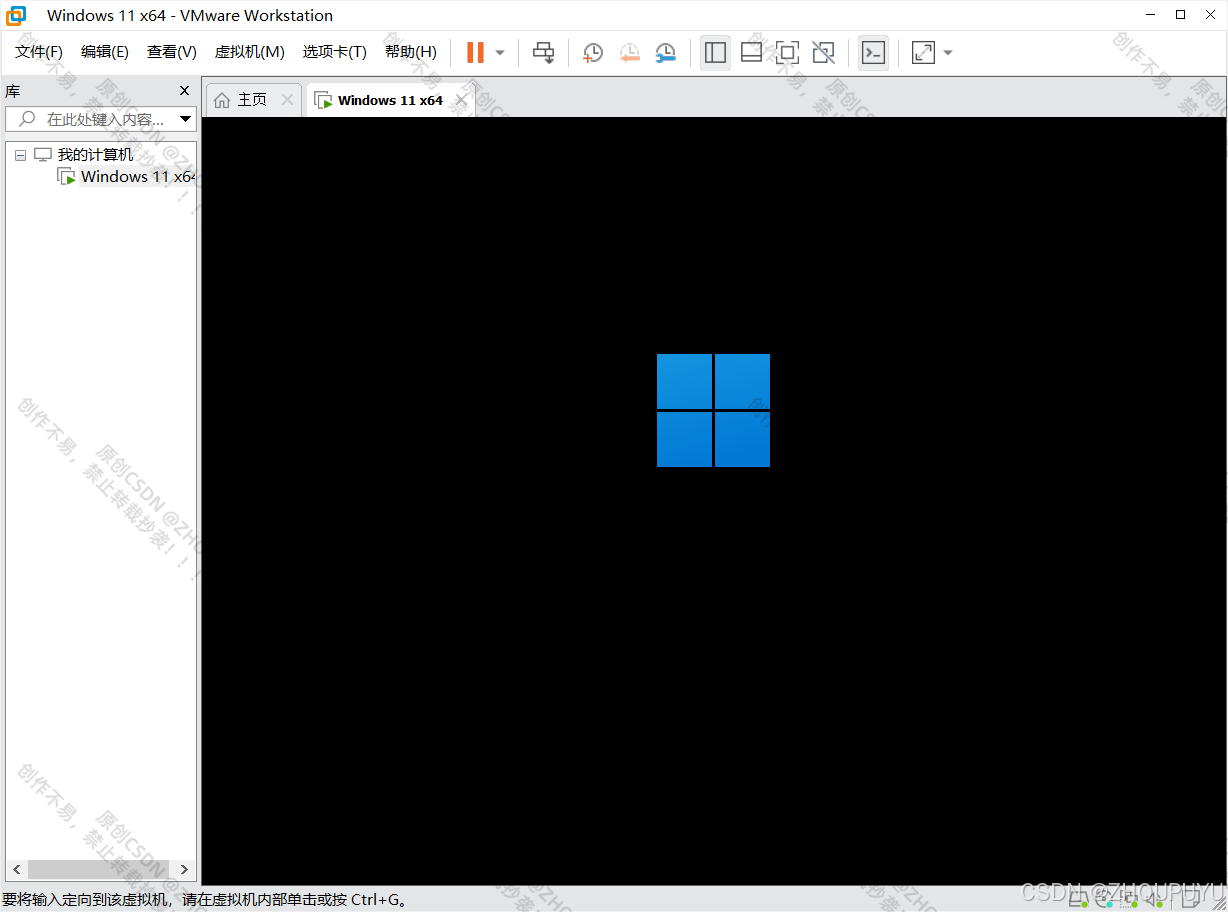
Task: Switch to Unity mode
Action: [823, 53]
